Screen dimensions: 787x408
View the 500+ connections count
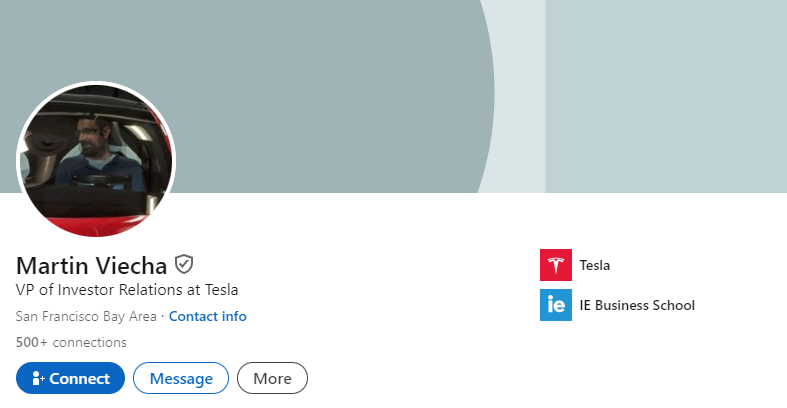(x=71, y=342)
